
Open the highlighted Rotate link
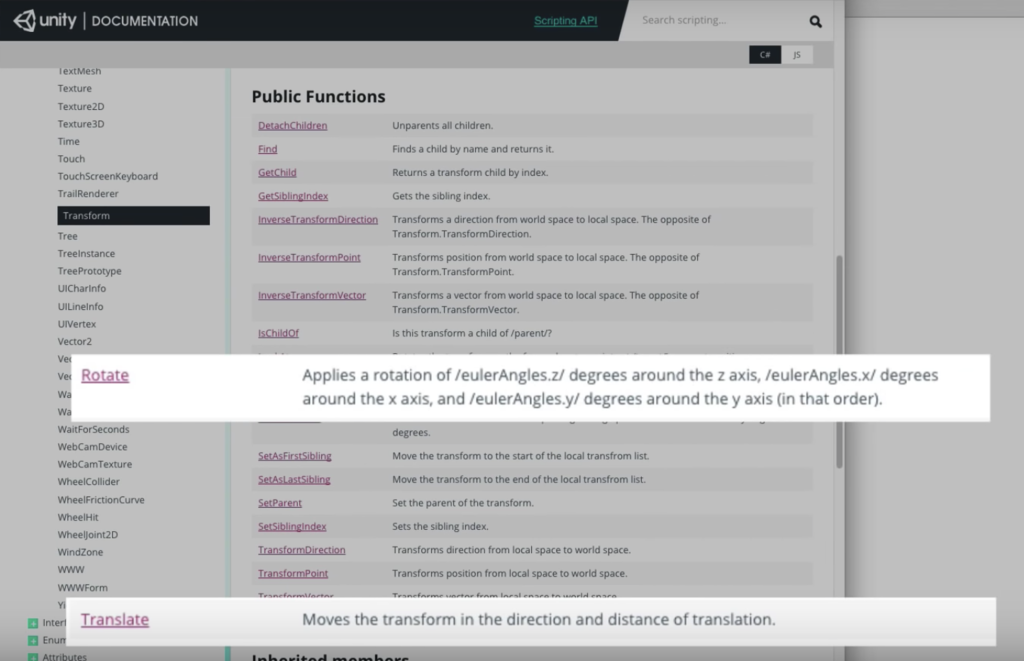(105, 375)
